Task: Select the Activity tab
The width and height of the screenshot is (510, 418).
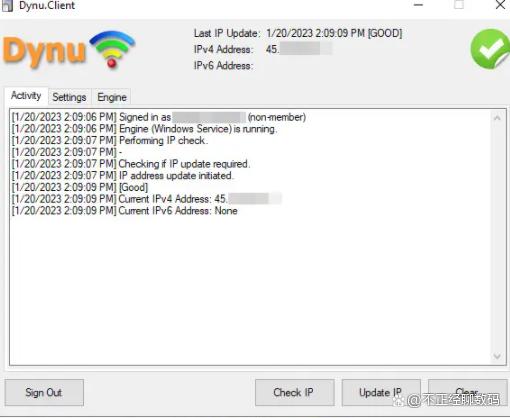Action: click(x=26, y=96)
